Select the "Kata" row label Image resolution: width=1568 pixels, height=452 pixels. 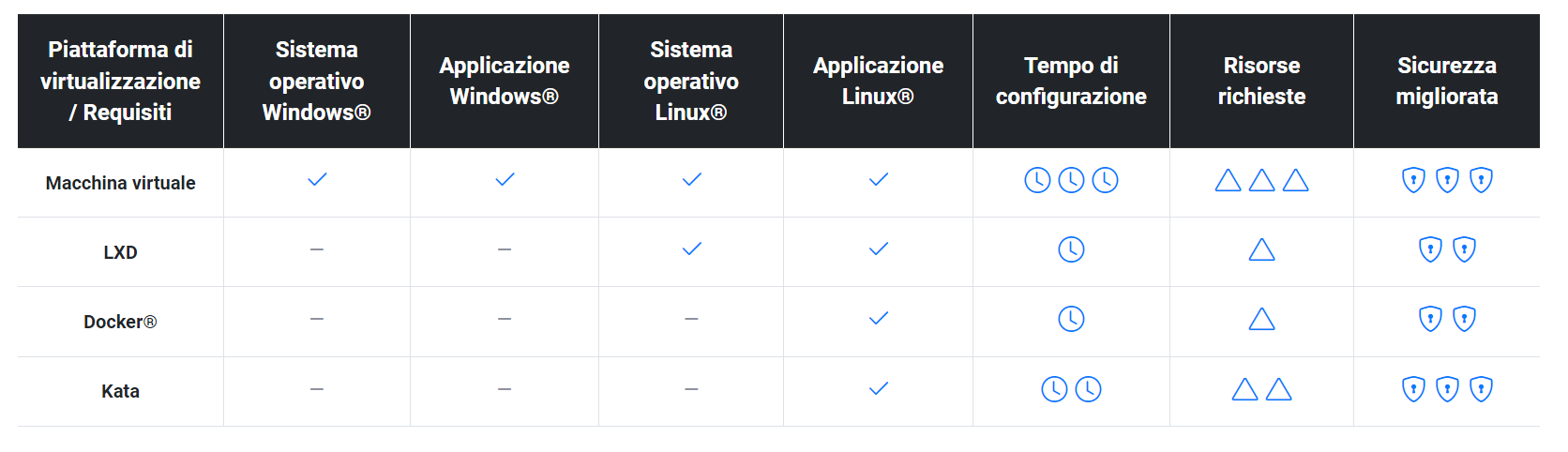coord(120,391)
